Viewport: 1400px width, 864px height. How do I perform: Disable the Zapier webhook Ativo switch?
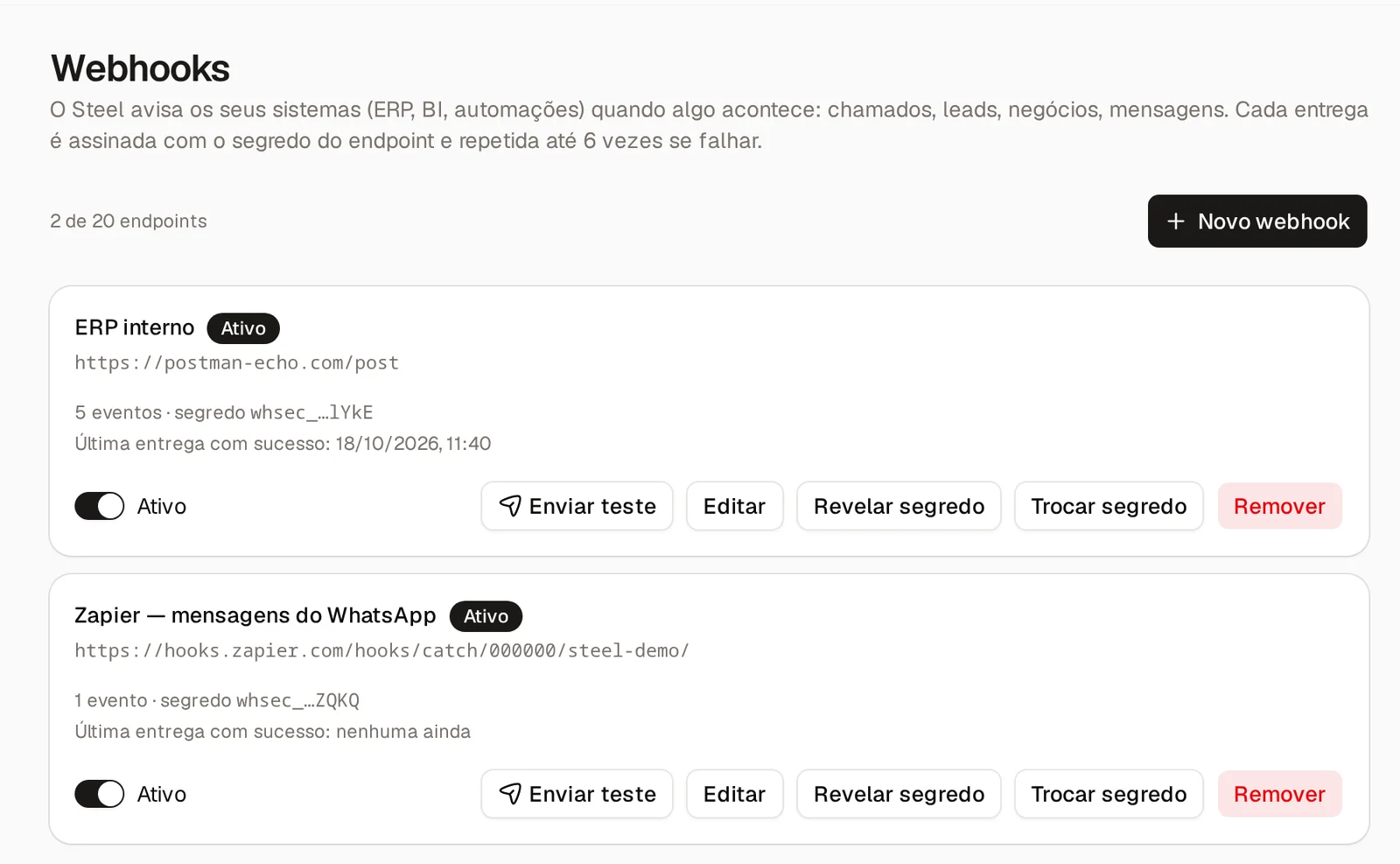click(99, 794)
